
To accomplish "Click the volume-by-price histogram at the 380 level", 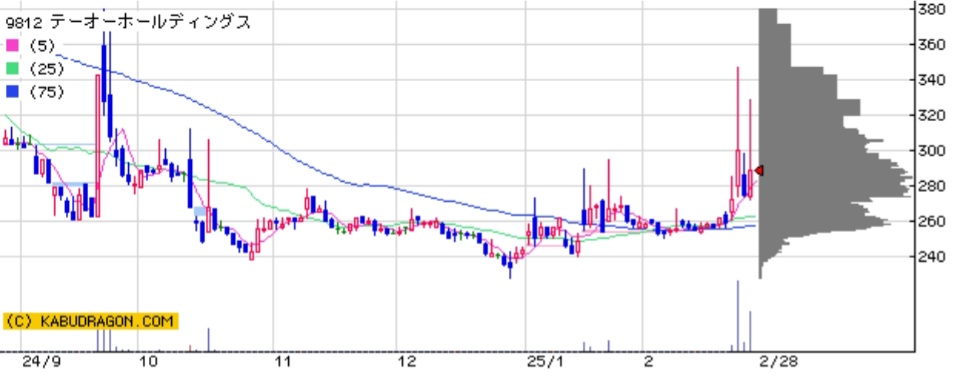I will click(768, 16).
